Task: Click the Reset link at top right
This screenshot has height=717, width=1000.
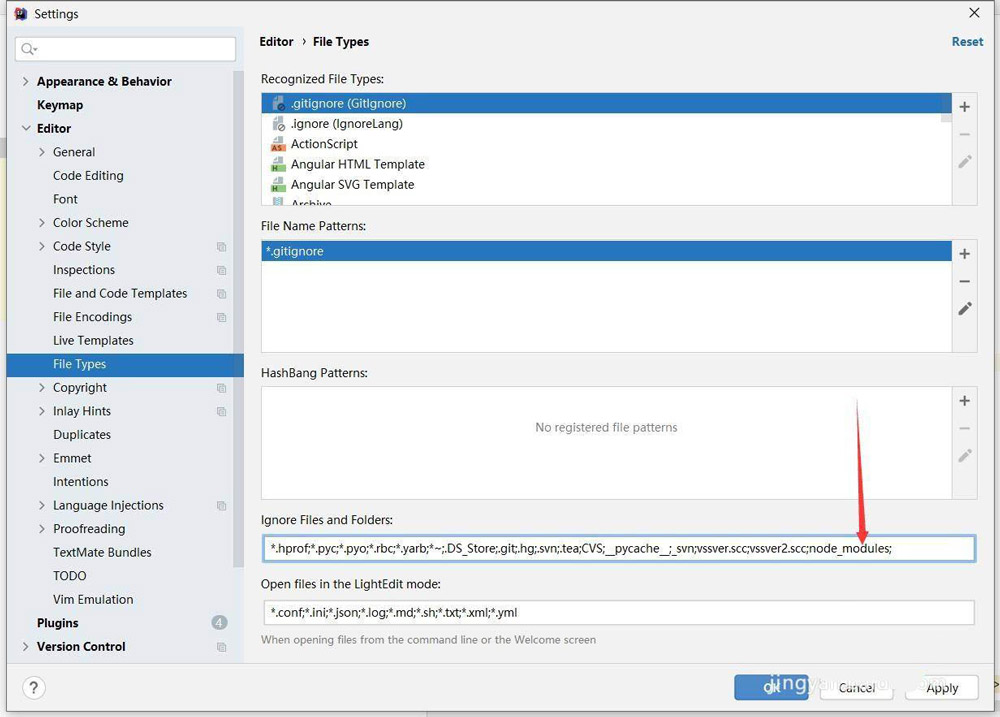Action: 966,41
